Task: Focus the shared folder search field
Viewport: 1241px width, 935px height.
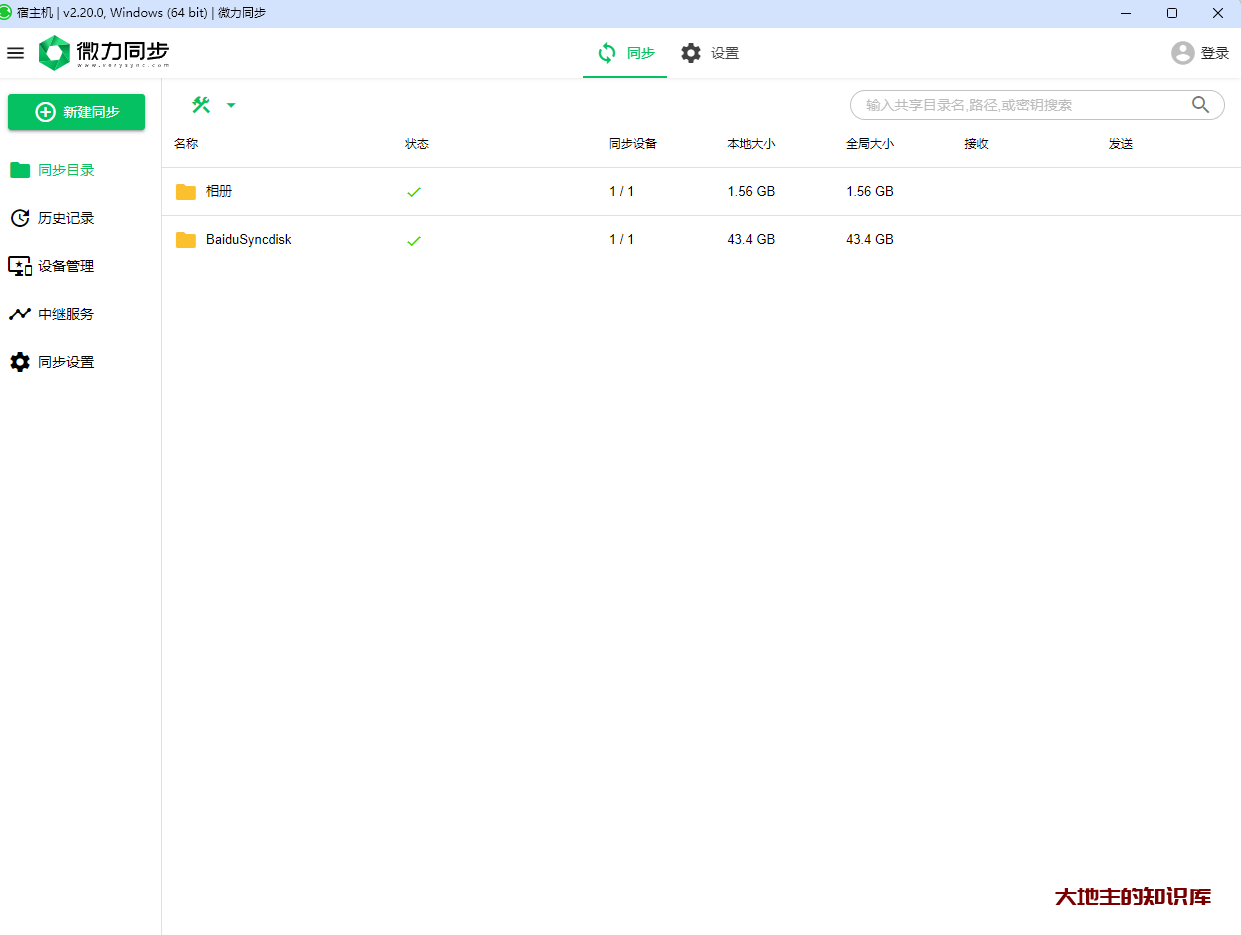Action: (x=1037, y=105)
